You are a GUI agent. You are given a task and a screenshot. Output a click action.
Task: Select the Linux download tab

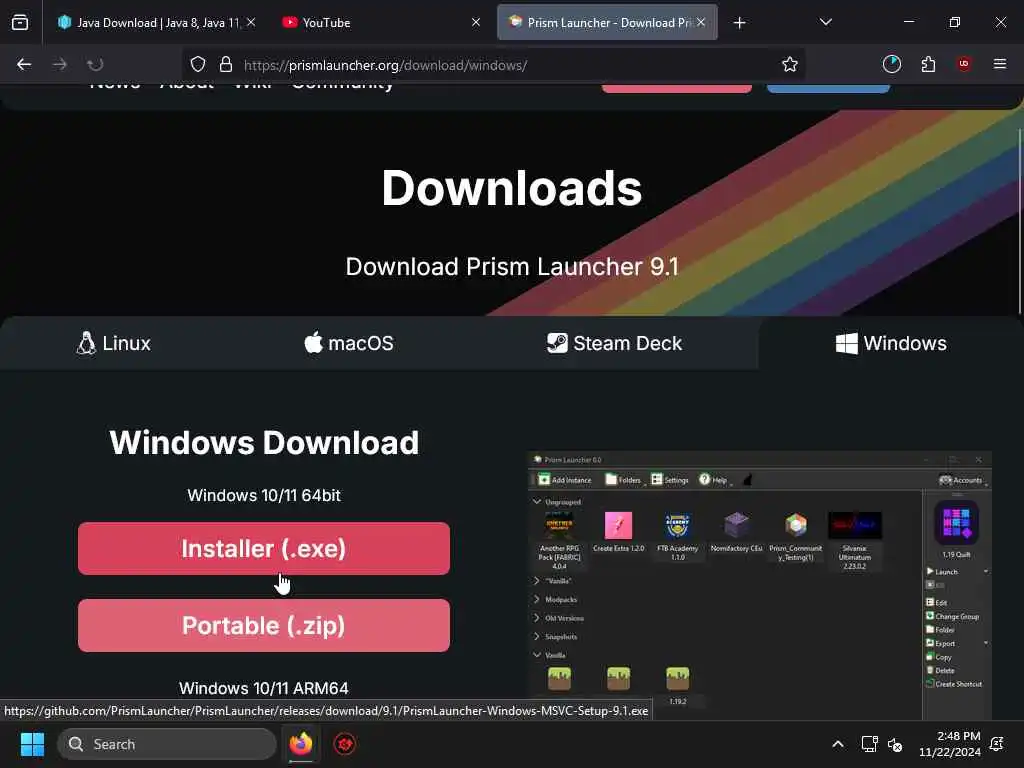(x=114, y=343)
